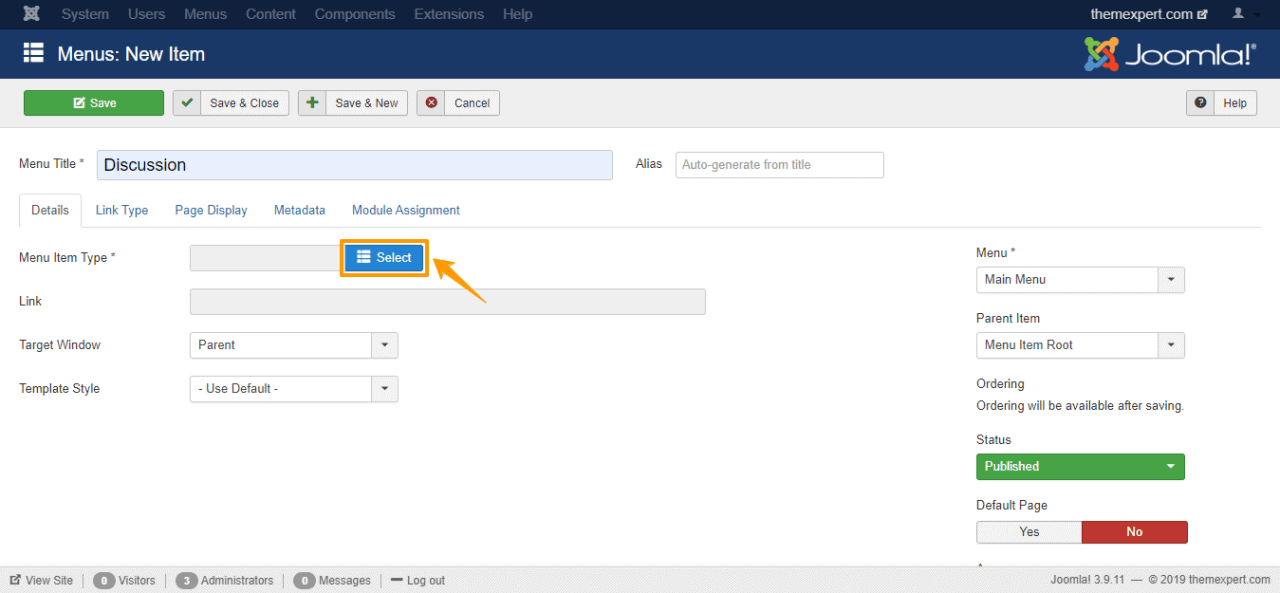1280x593 pixels.
Task: Keep Default Page set to No
Action: click(1134, 531)
